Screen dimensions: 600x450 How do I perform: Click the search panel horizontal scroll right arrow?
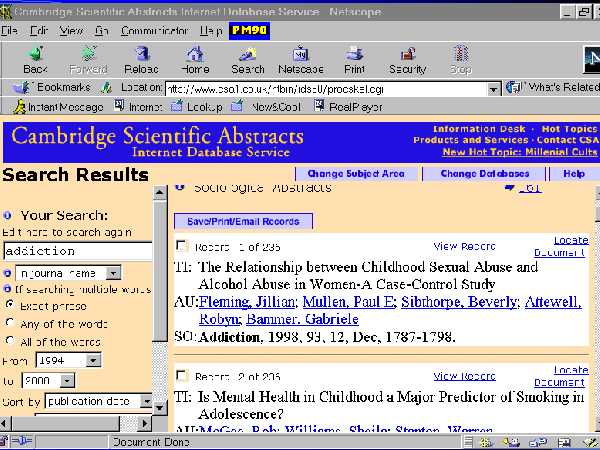pos(145,423)
